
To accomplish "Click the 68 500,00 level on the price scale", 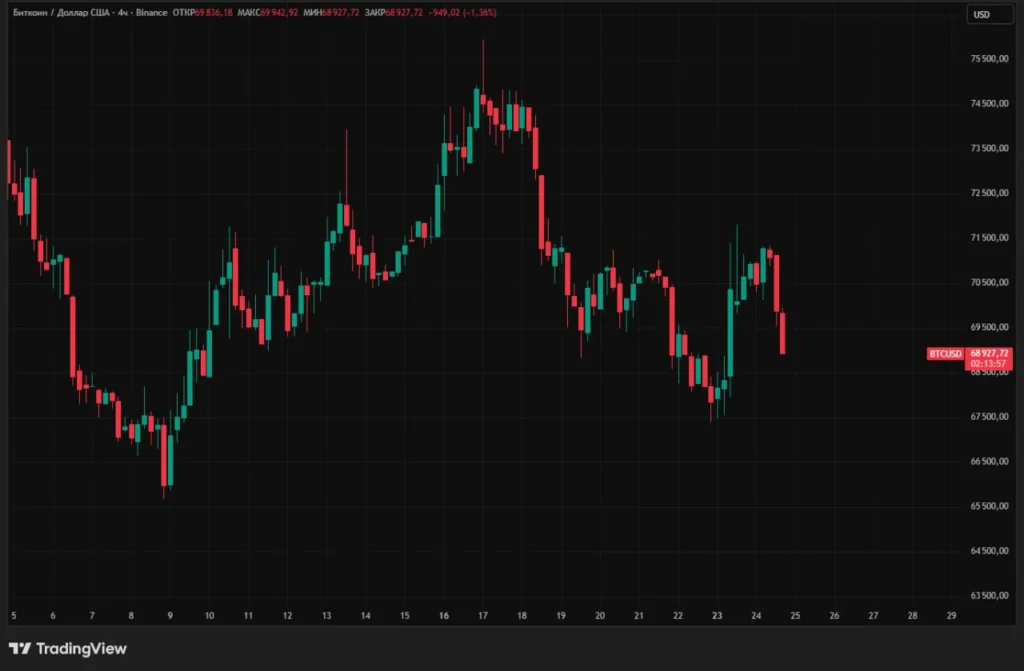I will point(991,373).
